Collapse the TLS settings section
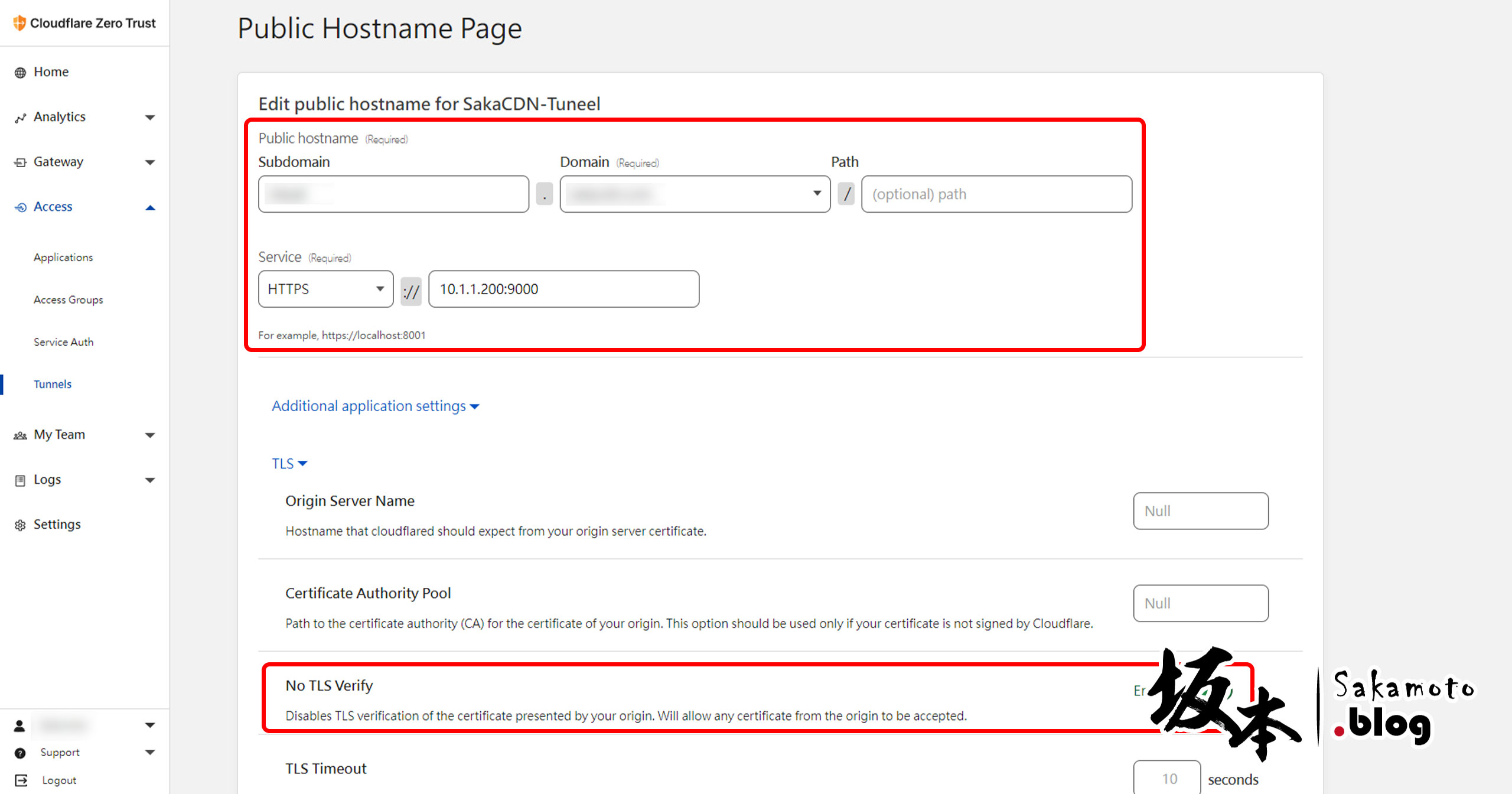 pyautogui.click(x=289, y=464)
